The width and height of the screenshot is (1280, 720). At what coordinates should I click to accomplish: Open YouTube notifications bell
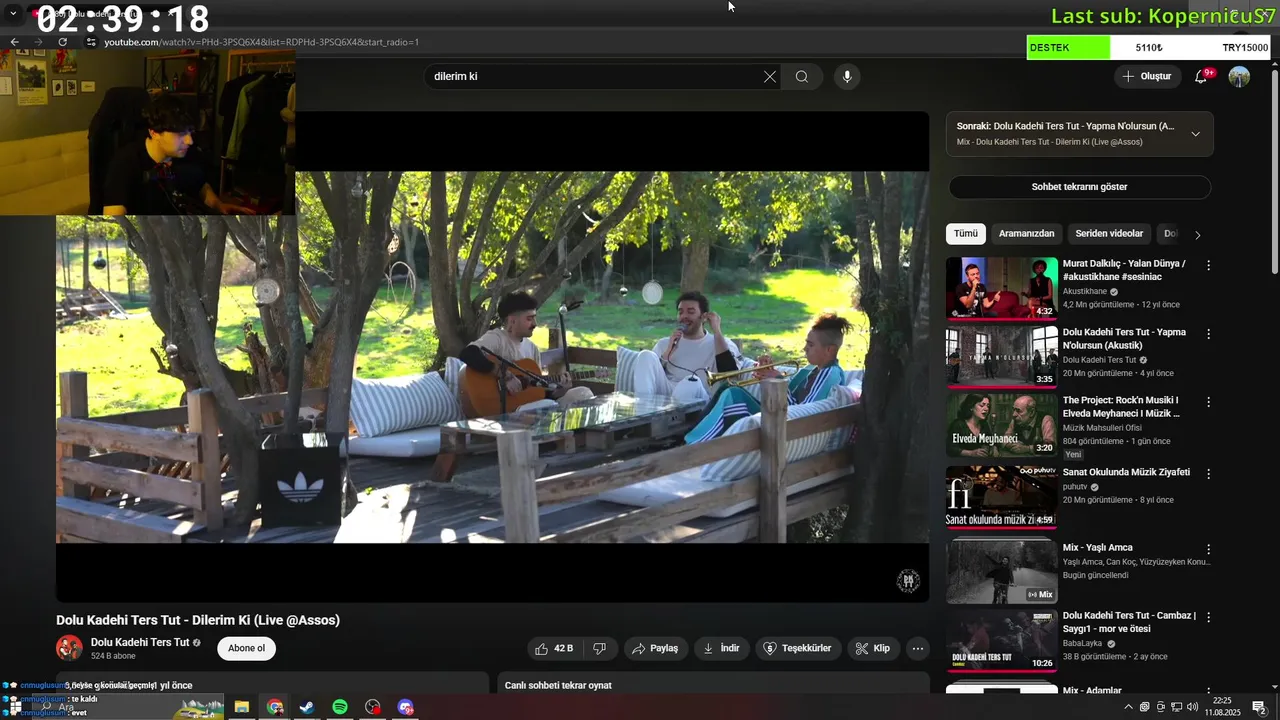[1201, 76]
